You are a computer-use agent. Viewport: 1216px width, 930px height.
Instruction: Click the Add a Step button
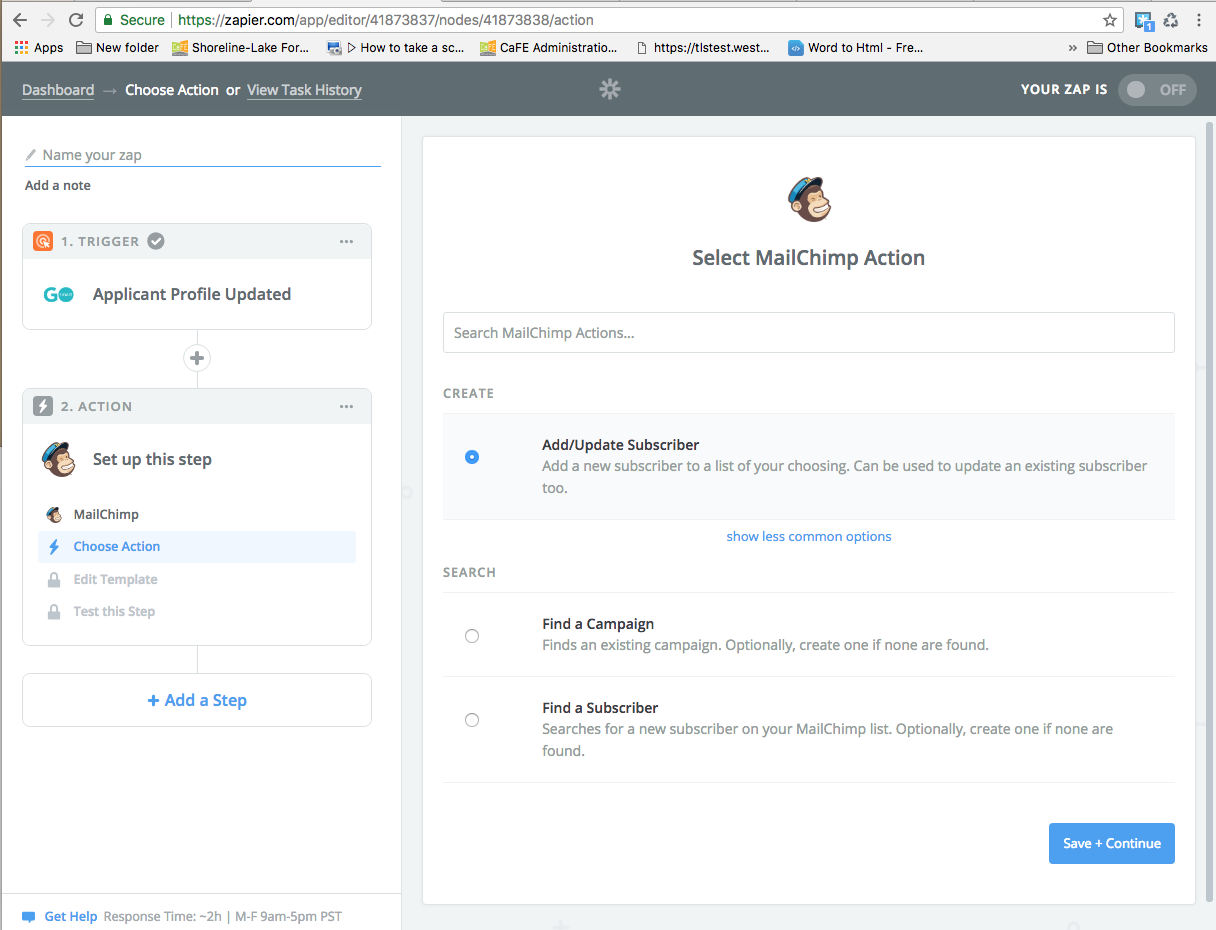click(x=197, y=700)
